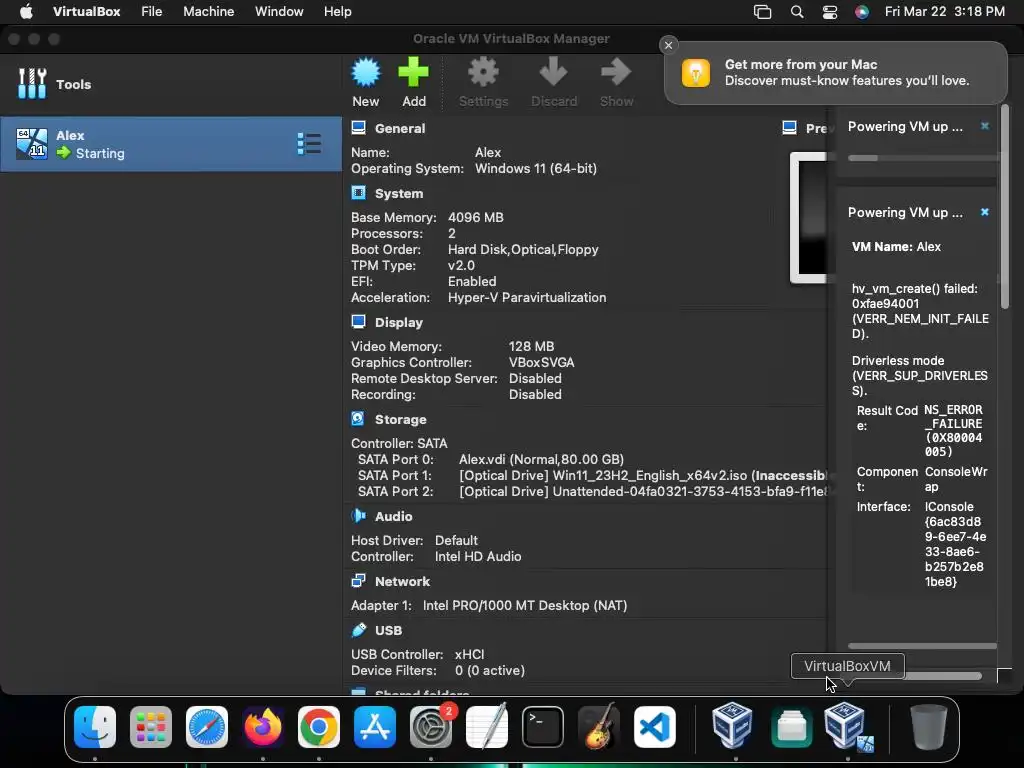
Task: Select the Alex virtual machine entry
Action: coord(171,144)
